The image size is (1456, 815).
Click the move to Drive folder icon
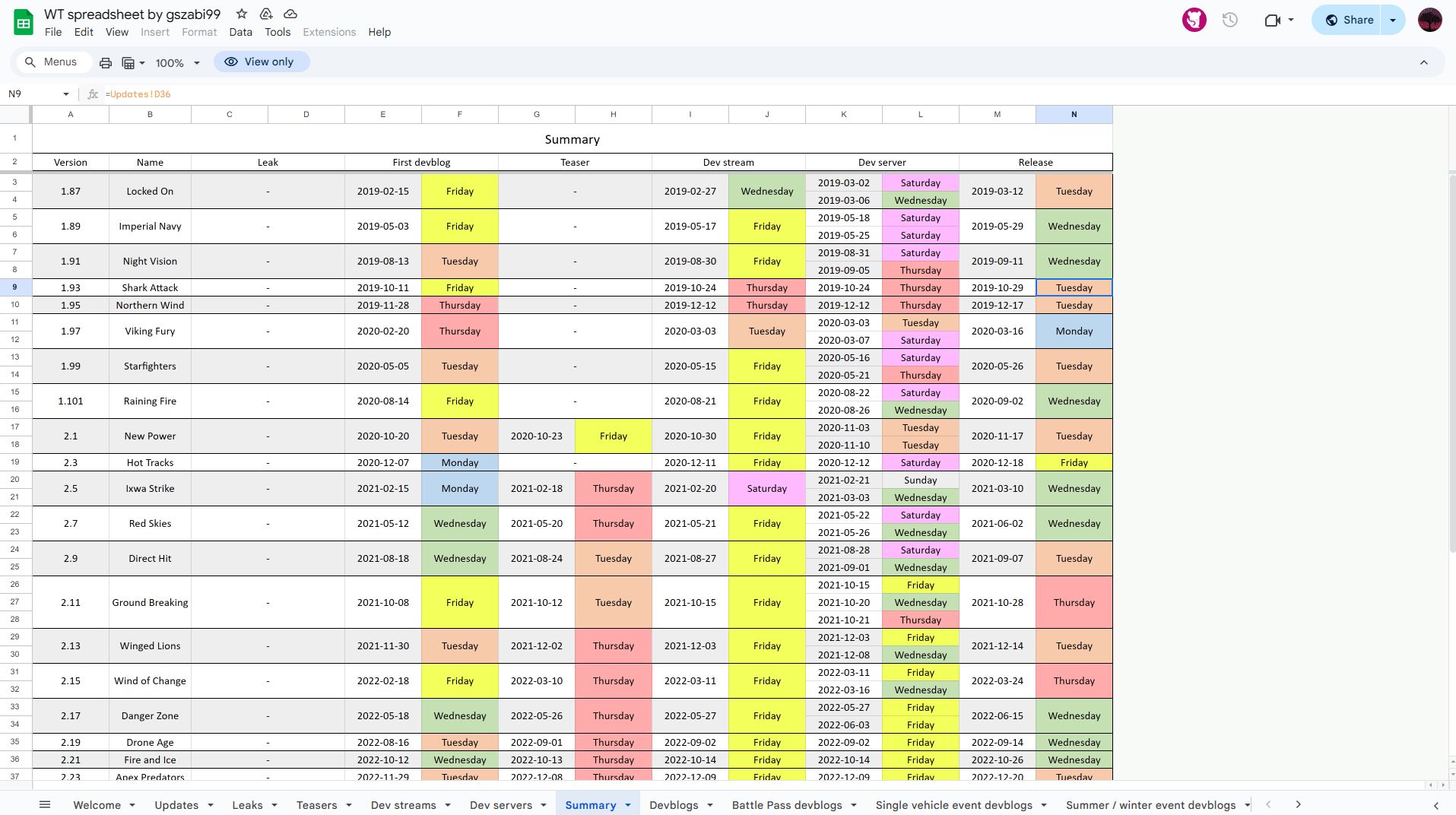click(266, 14)
